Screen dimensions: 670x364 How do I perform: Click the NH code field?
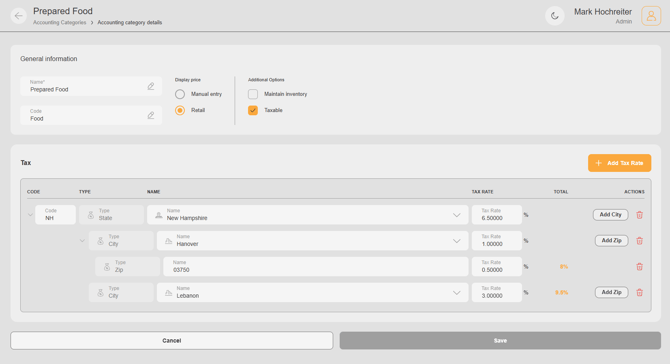(x=55, y=215)
